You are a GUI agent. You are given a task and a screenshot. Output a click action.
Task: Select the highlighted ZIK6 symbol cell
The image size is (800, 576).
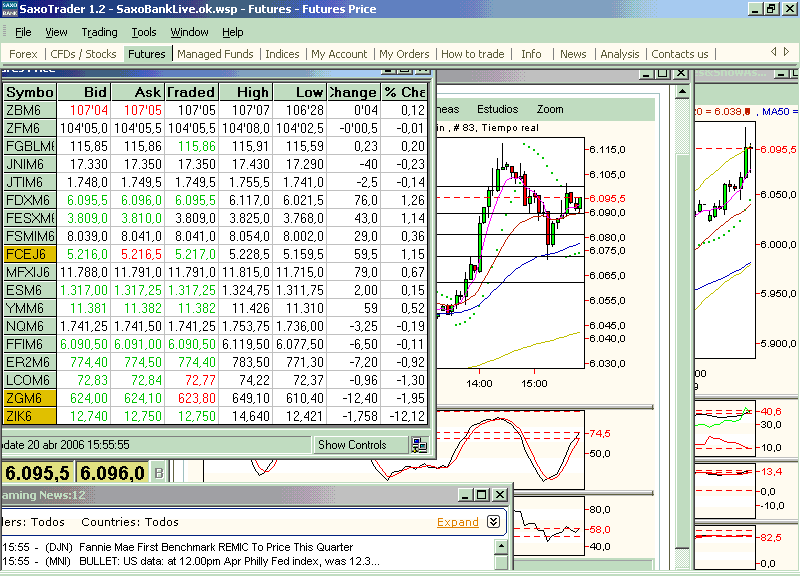tap(30, 416)
